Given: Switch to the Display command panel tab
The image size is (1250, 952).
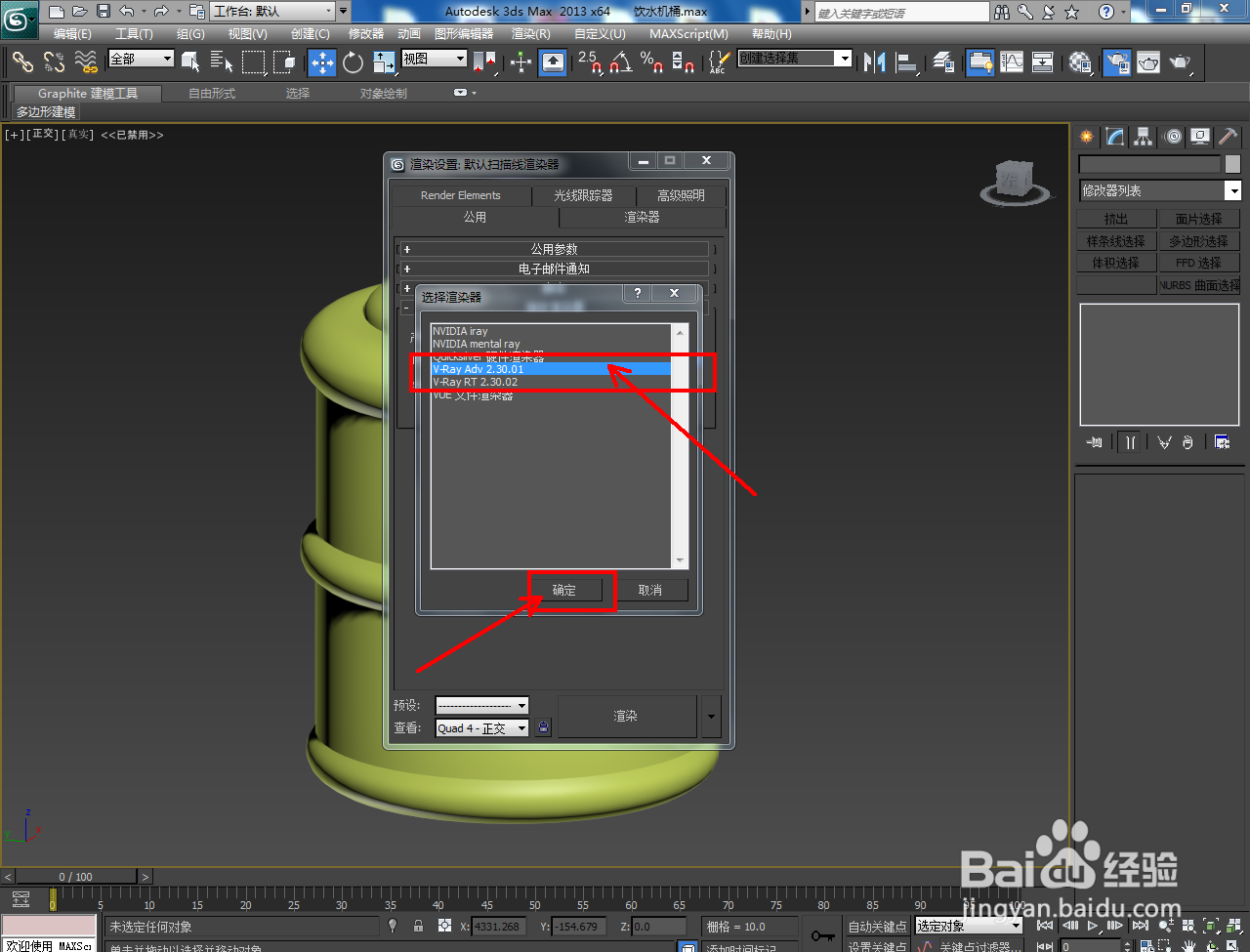Looking at the screenshot, I should pos(1200,137).
